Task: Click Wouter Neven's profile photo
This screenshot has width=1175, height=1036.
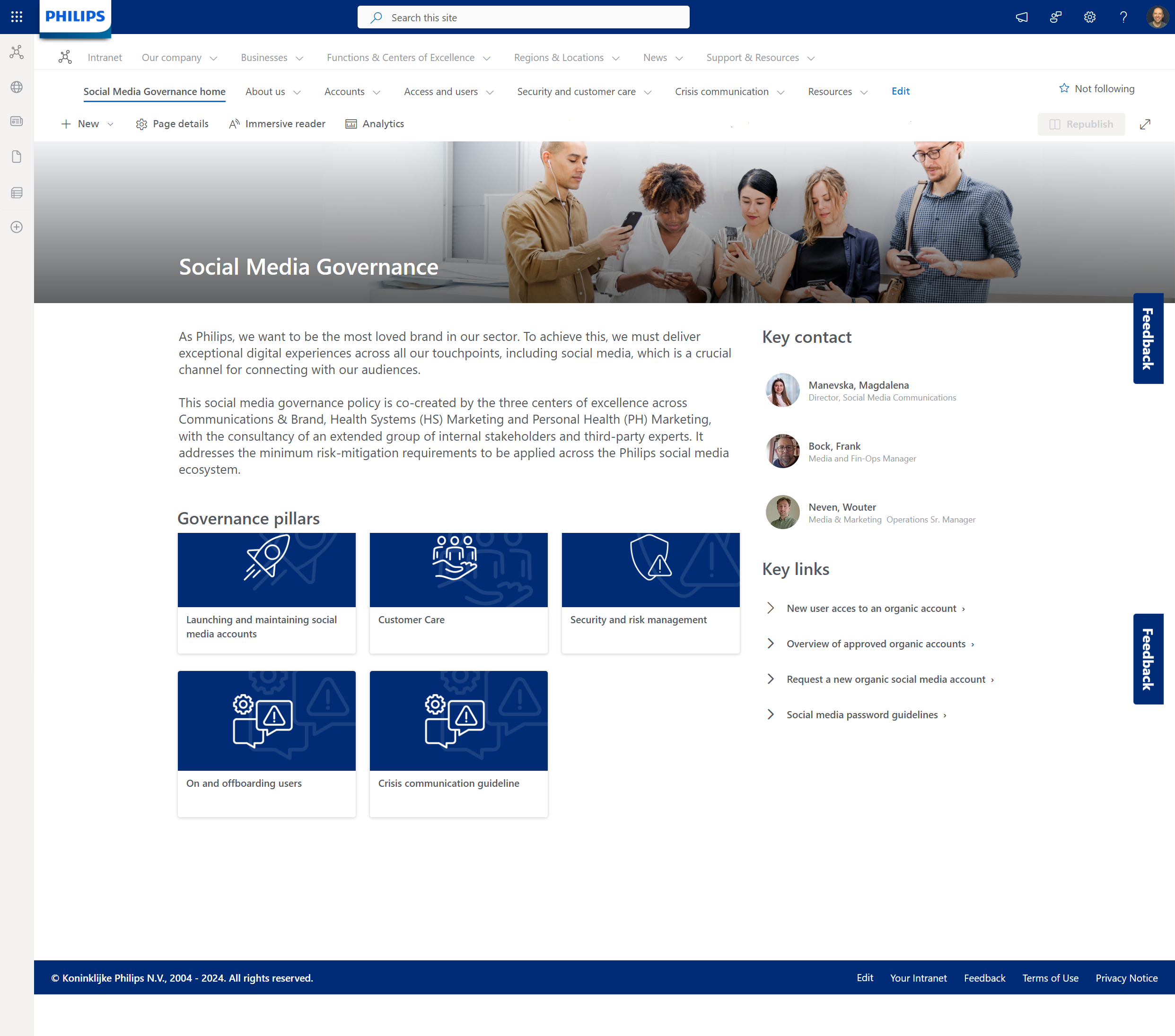Action: click(x=782, y=512)
